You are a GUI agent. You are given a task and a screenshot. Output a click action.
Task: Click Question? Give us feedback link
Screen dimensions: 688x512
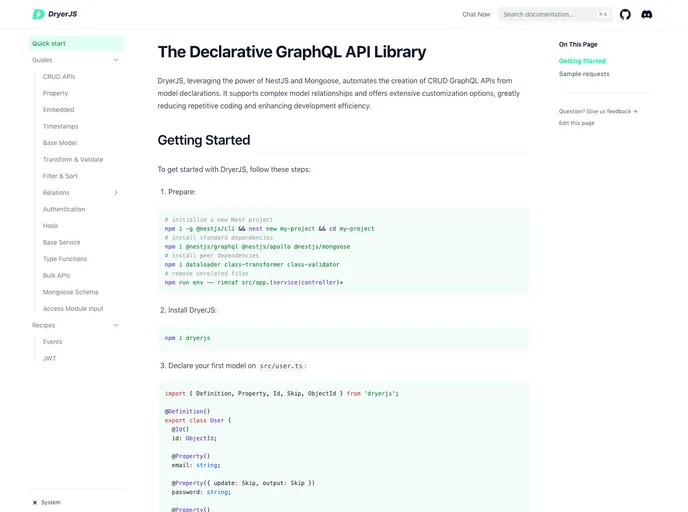click(598, 111)
